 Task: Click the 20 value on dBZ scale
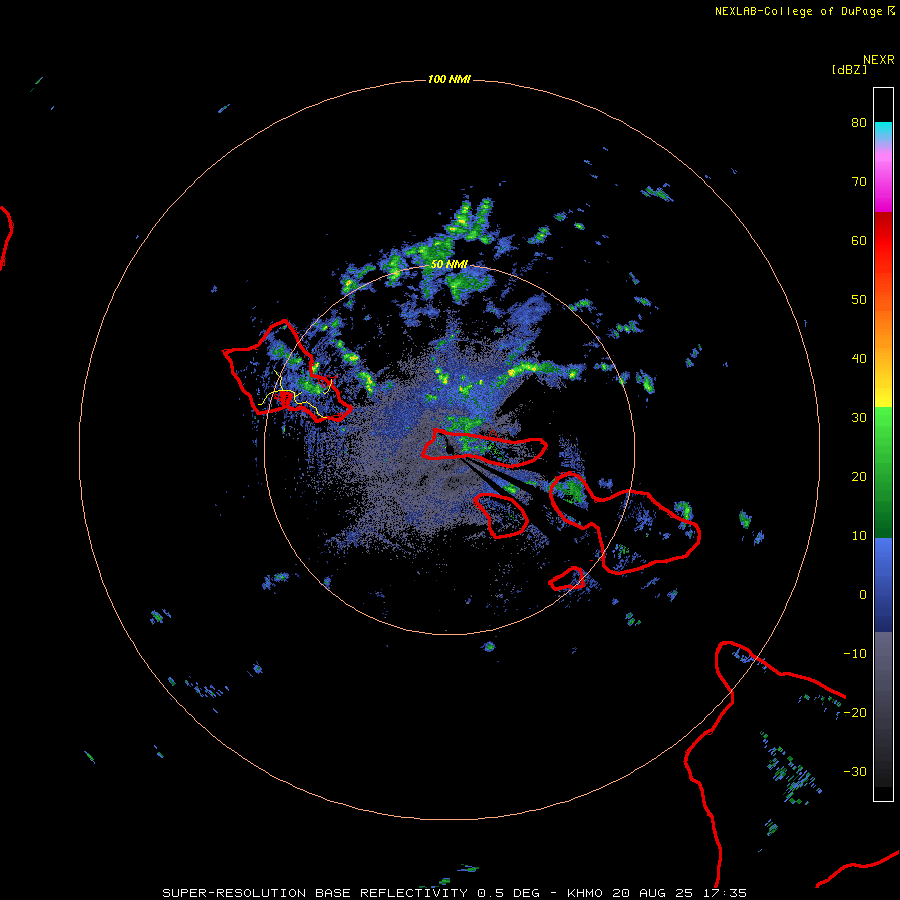pos(859,476)
